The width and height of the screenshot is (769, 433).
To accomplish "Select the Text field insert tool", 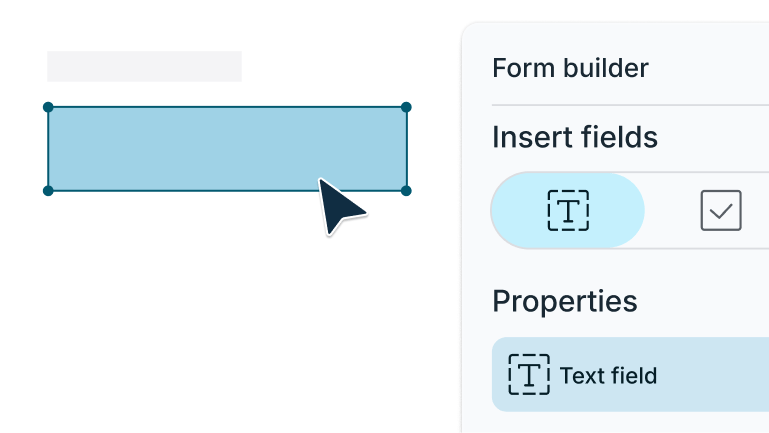I will [x=567, y=210].
